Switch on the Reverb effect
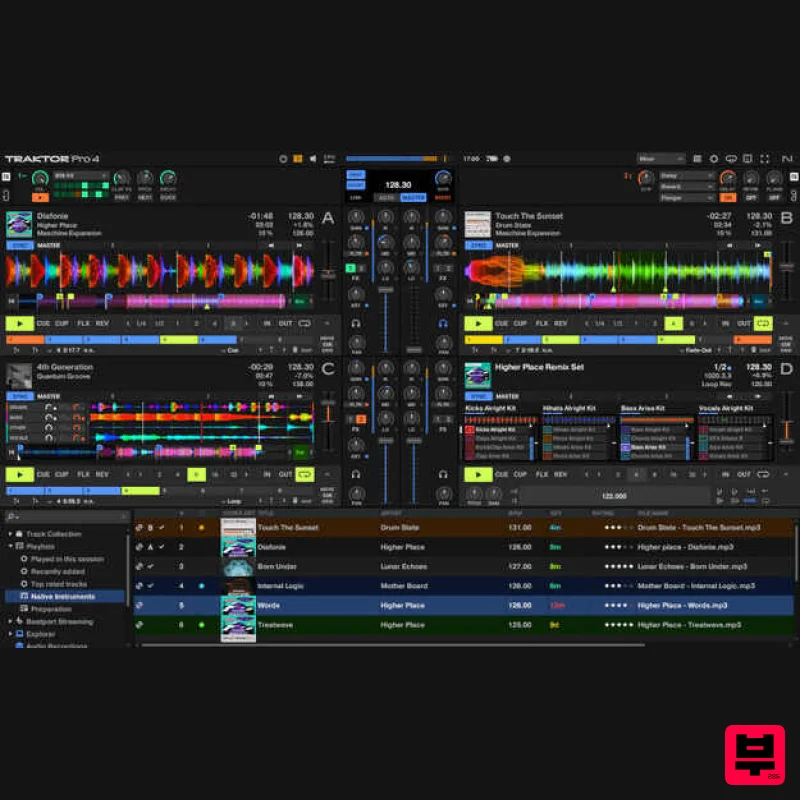Viewport: 800px width, 800px height. coord(752,197)
